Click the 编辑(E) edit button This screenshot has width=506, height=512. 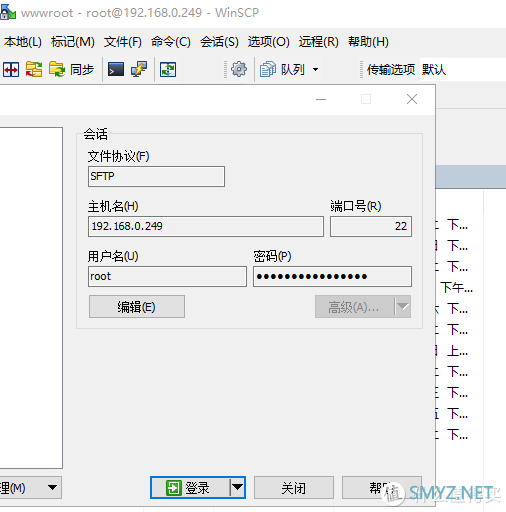[137, 307]
